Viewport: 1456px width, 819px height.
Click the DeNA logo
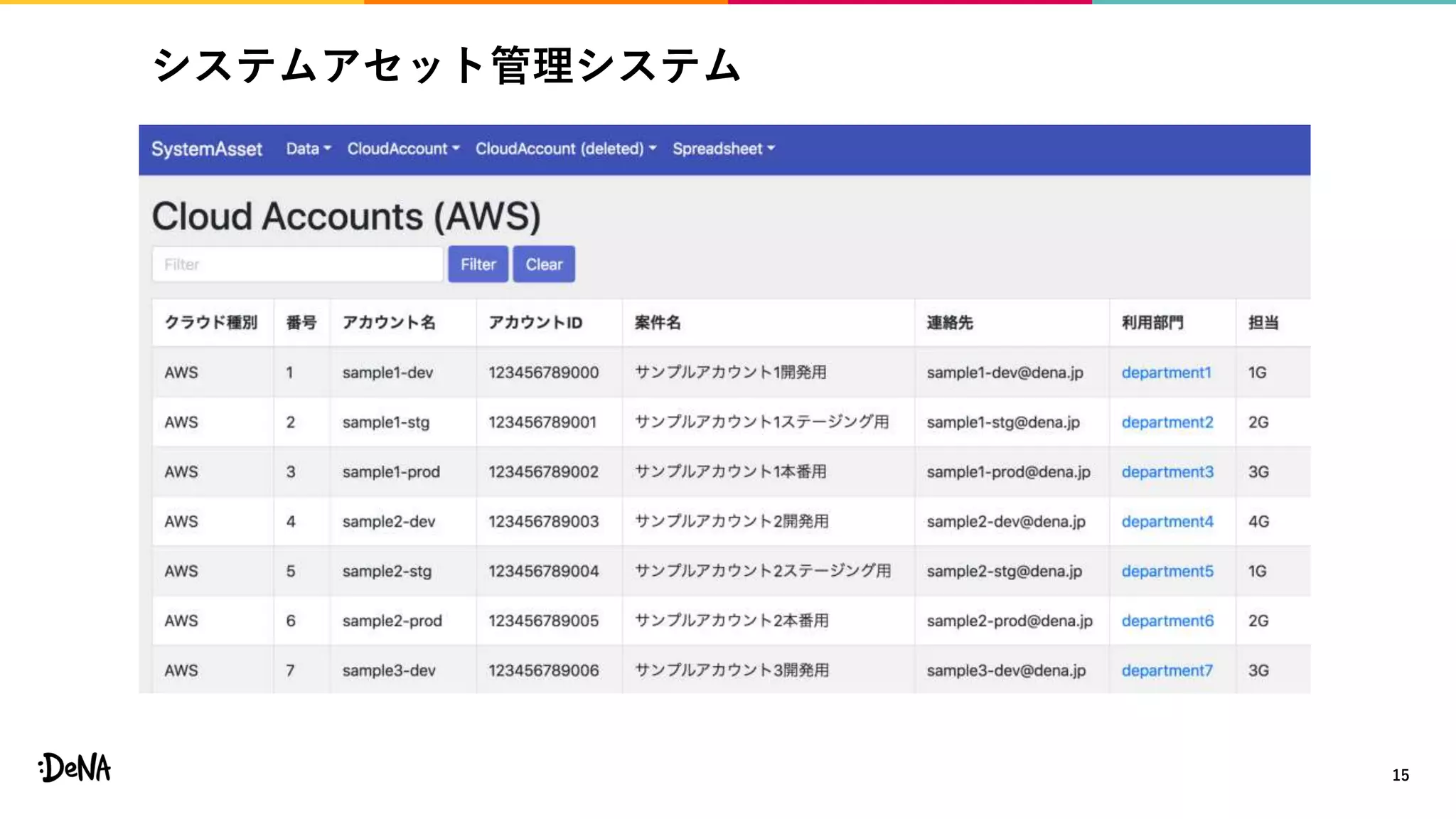(75, 768)
